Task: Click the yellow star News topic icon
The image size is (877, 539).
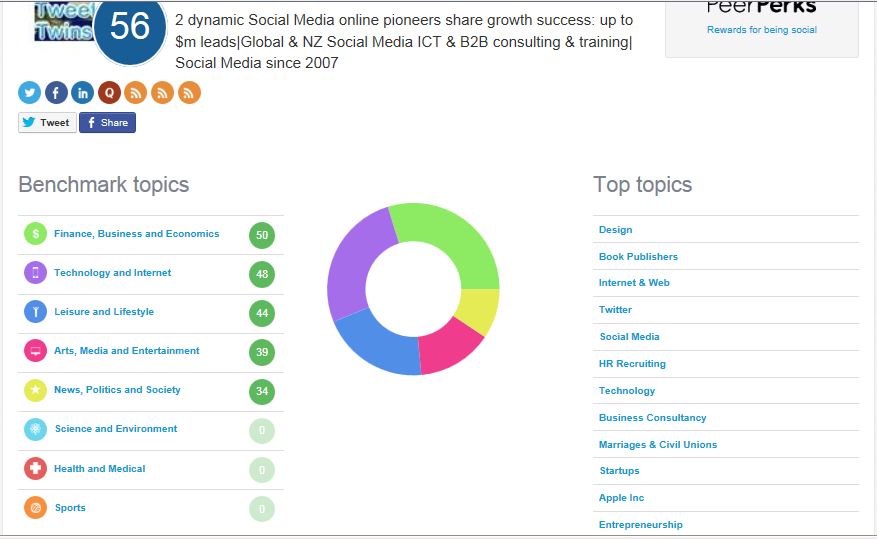Action: [35, 390]
